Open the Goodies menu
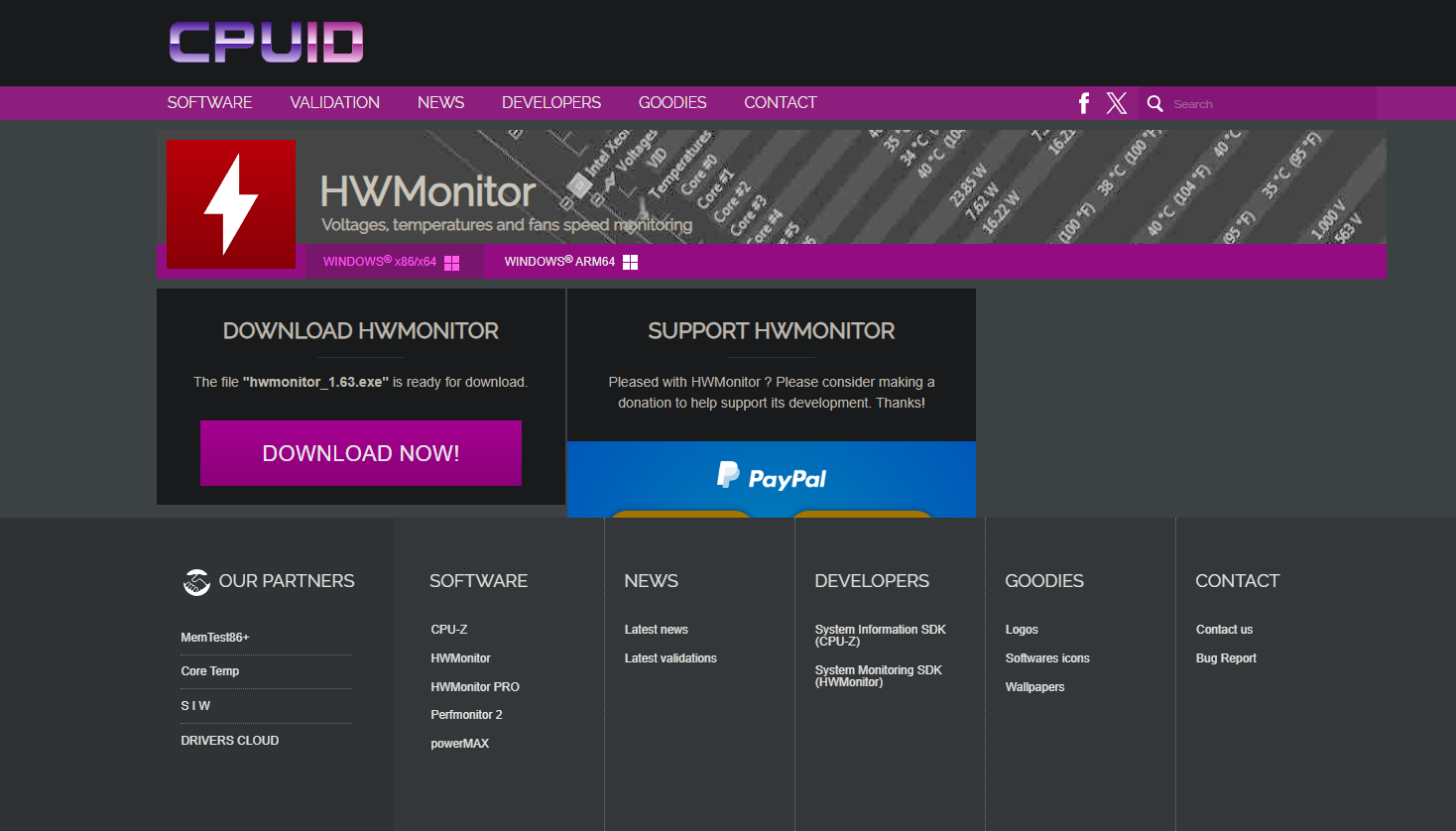Screen dimensions: 1456x831 (x=672, y=103)
